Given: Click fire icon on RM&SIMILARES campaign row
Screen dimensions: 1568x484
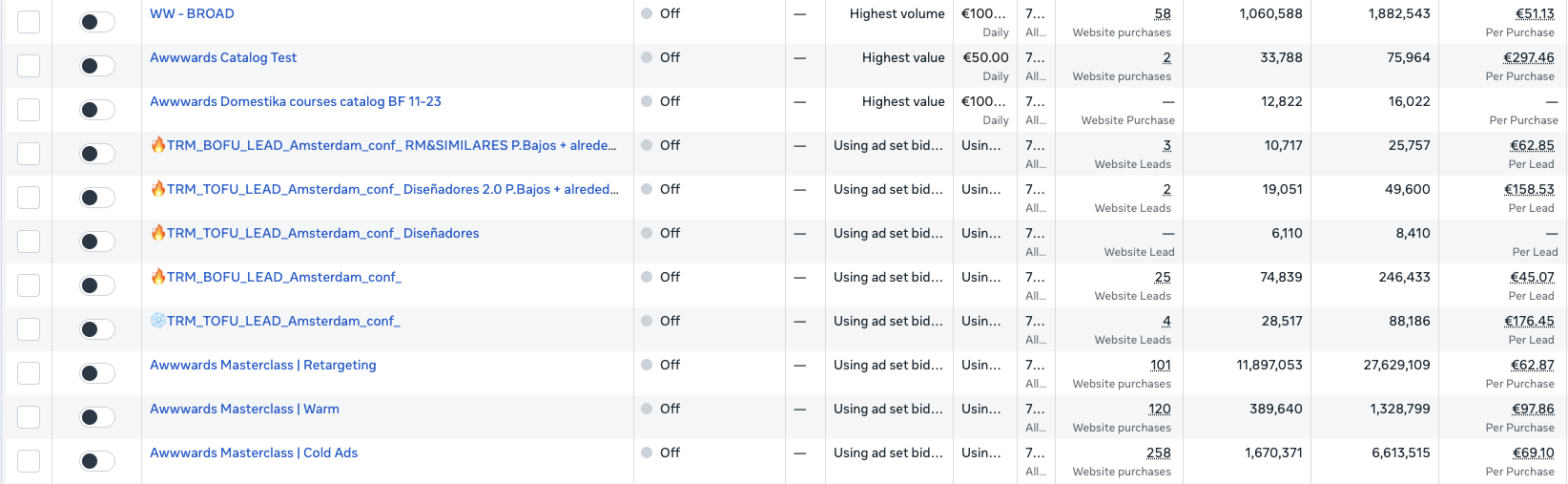Looking at the screenshot, I should (158, 145).
